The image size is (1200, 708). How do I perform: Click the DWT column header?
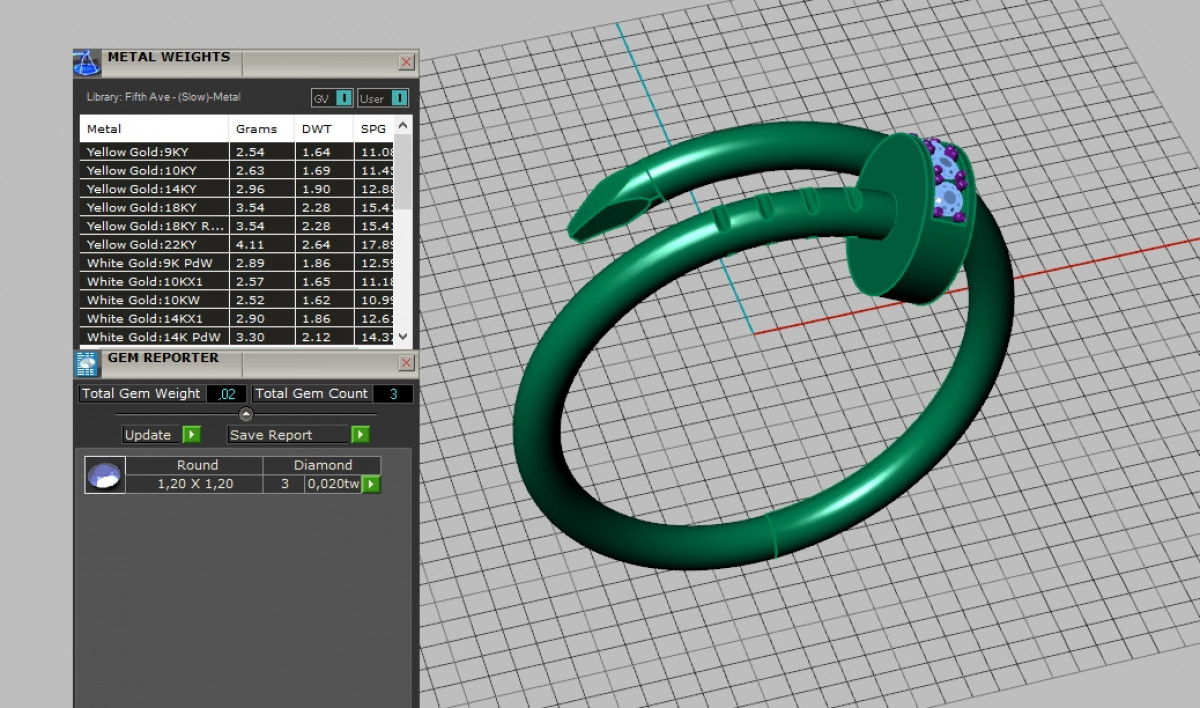317,129
